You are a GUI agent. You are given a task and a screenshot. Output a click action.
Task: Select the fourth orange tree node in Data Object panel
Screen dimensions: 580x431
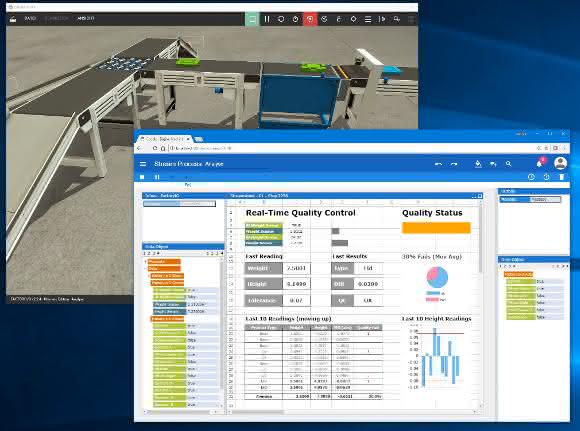(167, 283)
